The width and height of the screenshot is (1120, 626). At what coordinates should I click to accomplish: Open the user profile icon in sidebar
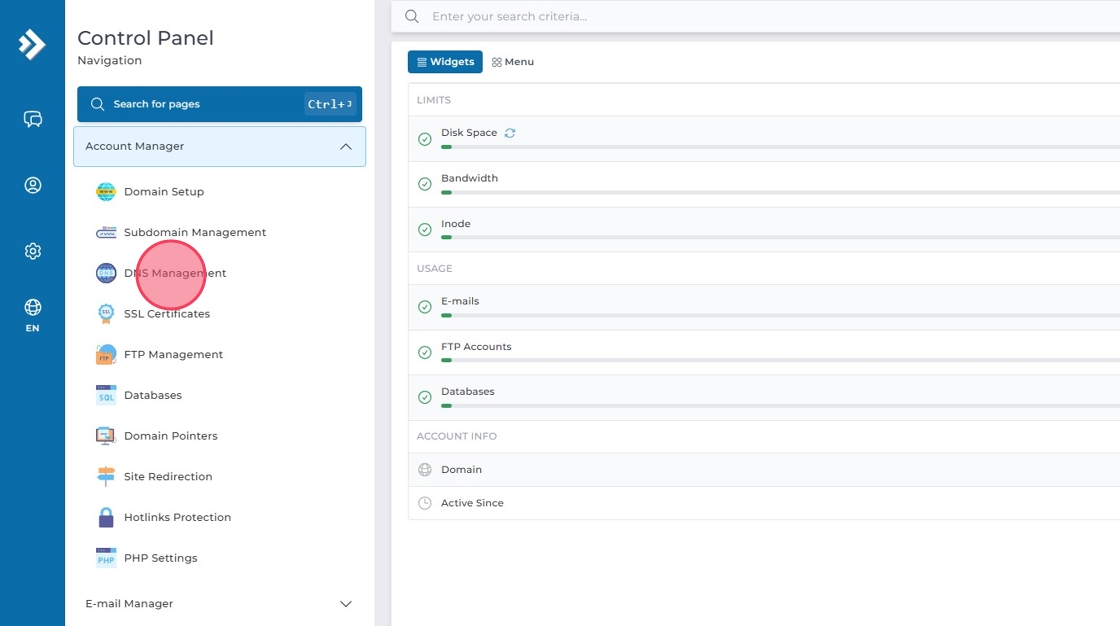point(33,185)
